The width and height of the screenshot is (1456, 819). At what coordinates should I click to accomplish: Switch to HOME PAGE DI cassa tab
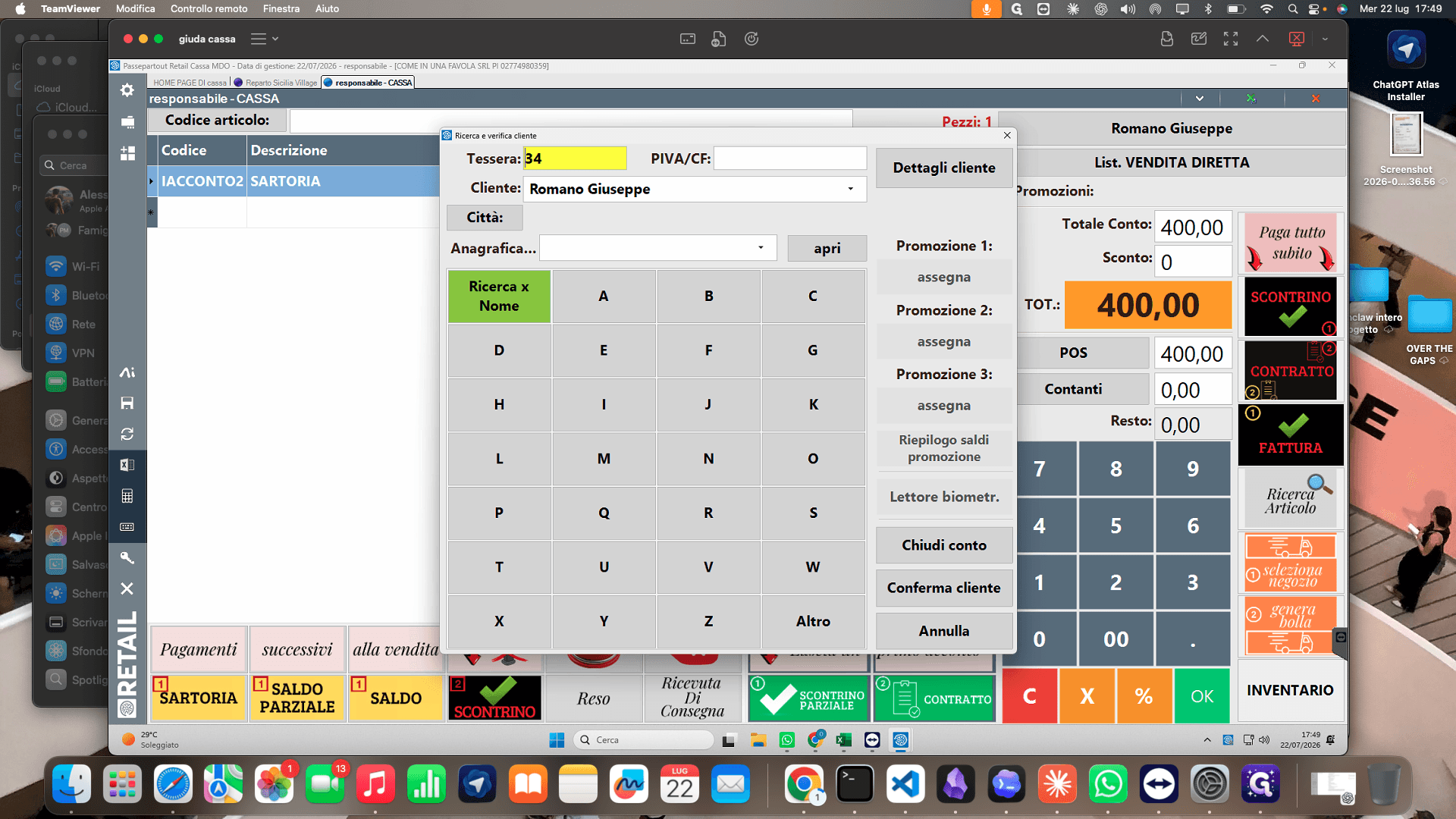190,83
